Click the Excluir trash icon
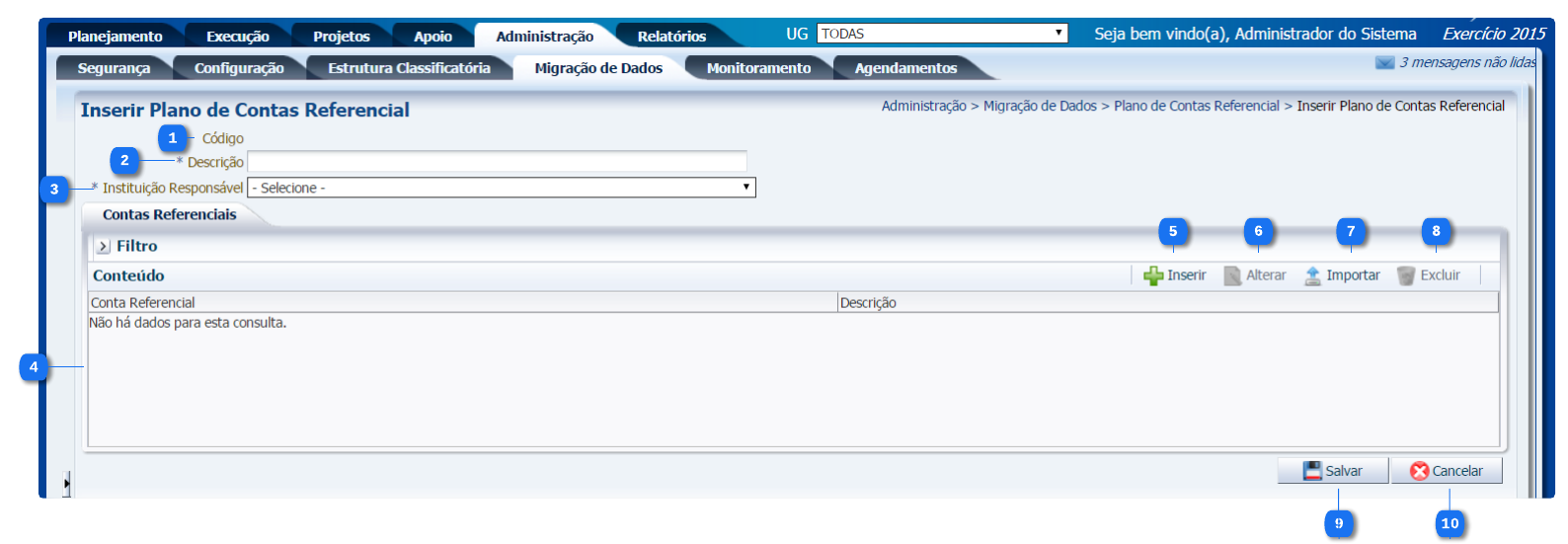The width and height of the screenshot is (1568, 544). click(1406, 276)
